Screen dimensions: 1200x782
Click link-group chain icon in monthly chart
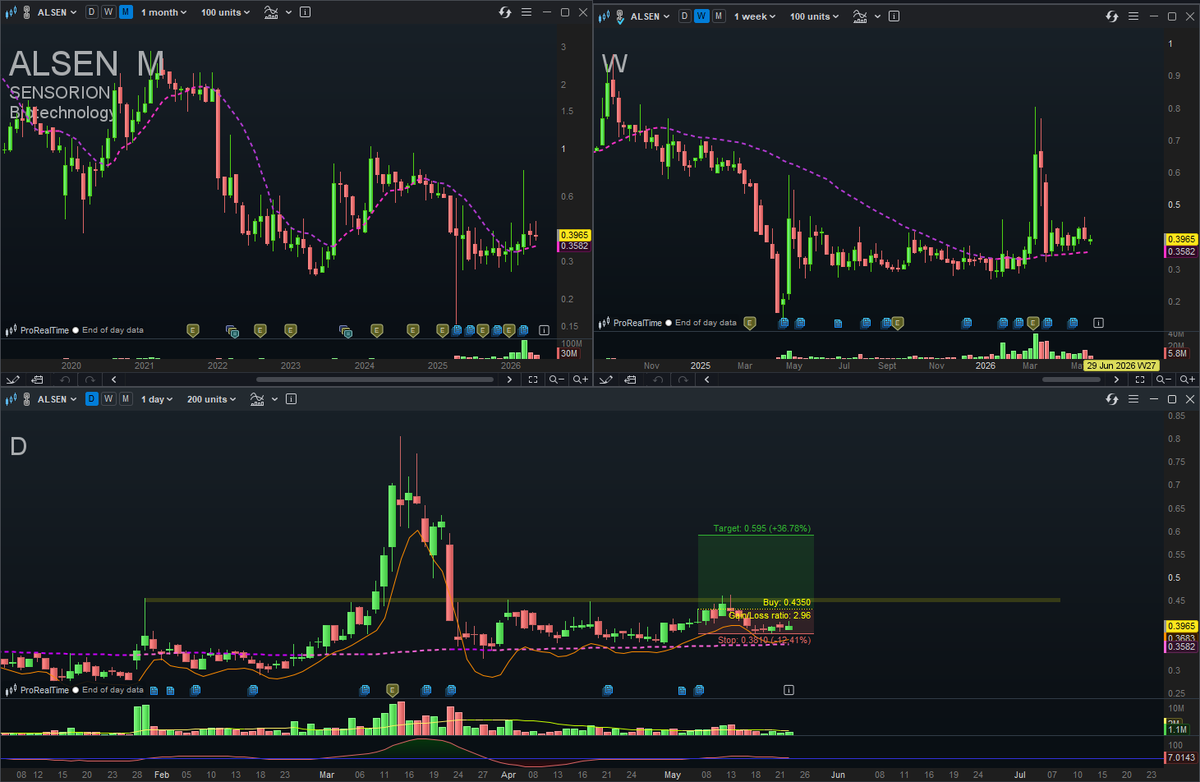28,13
